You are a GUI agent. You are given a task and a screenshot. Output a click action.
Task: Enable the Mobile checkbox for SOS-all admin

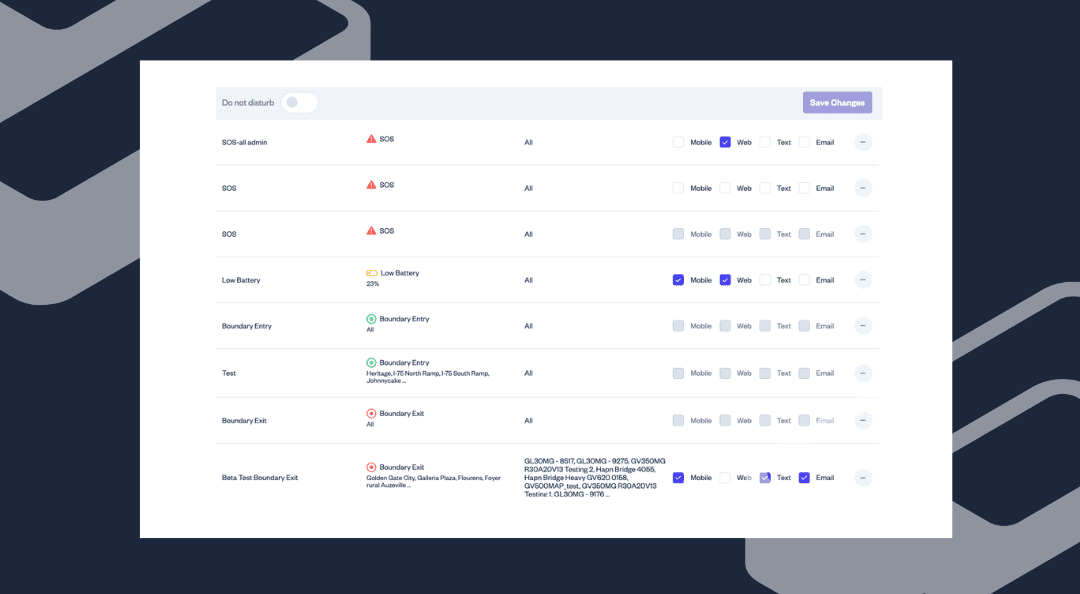(678, 142)
